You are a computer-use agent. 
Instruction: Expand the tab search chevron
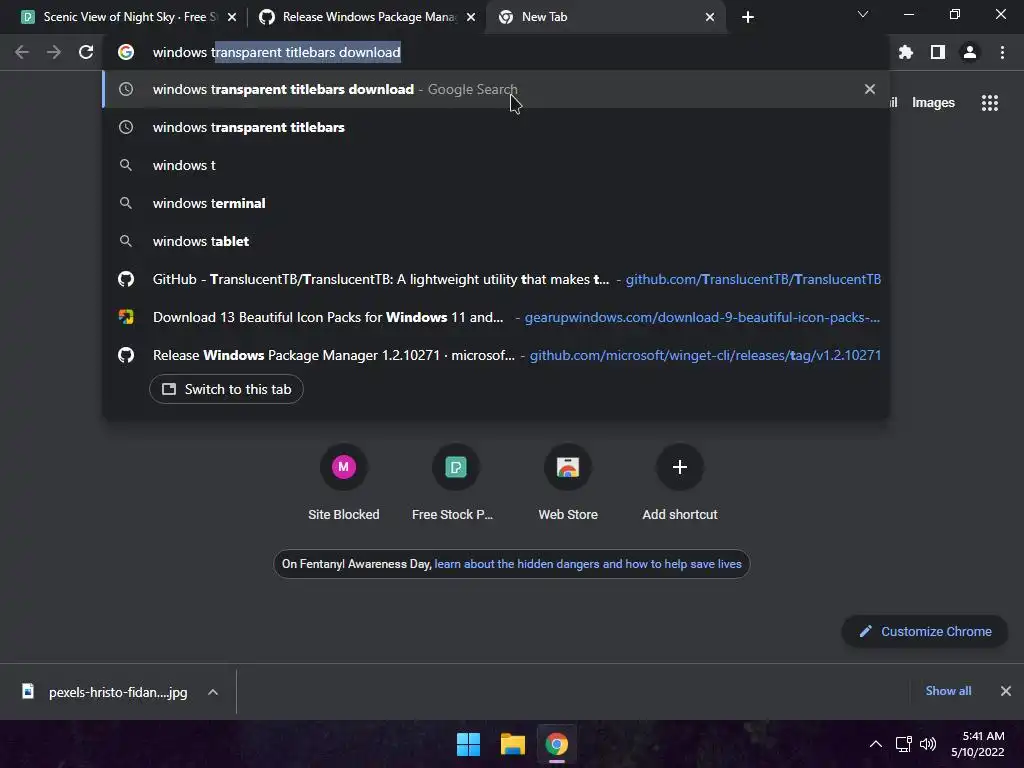(x=863, y=14)
